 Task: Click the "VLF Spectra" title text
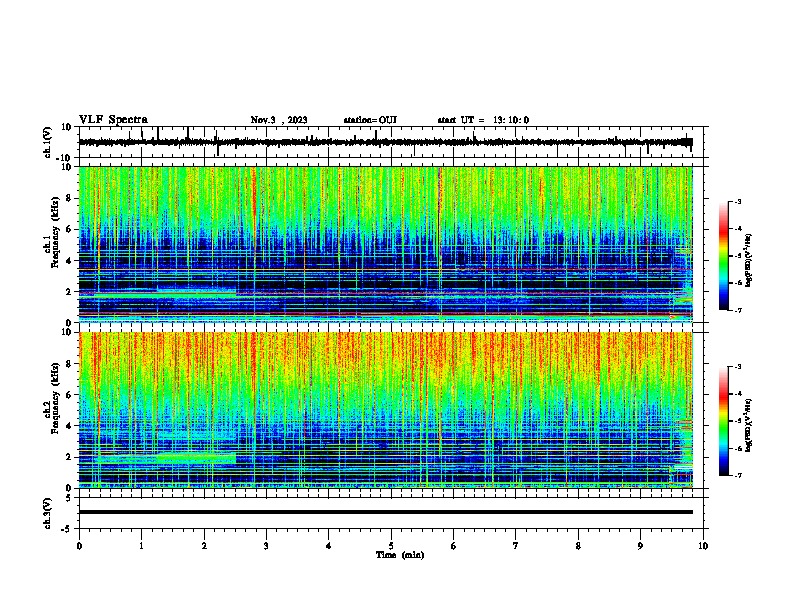pyautogui.click(x=113, y=120)
